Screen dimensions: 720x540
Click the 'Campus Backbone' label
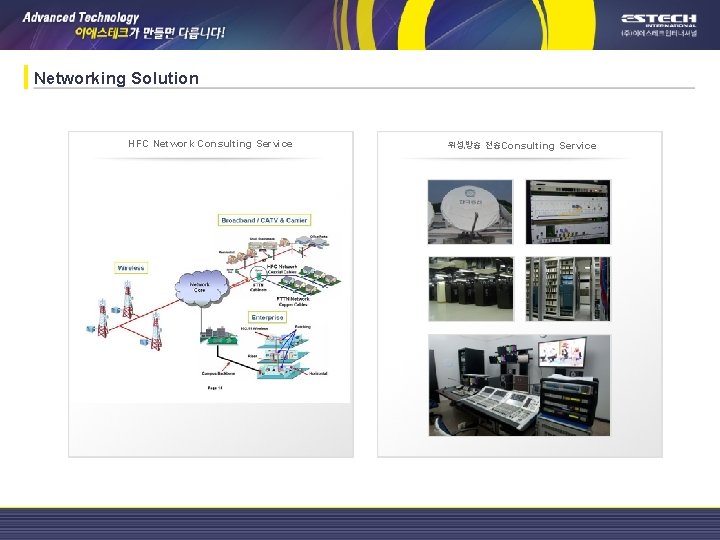point(218,373)
